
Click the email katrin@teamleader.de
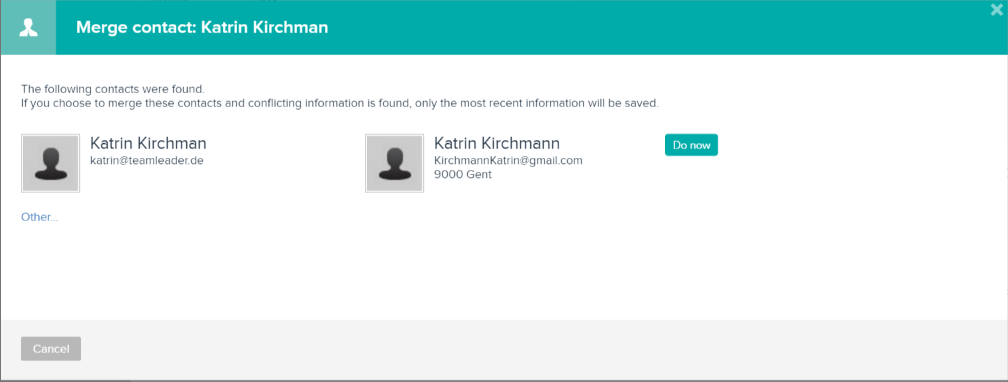pos(147,160)
